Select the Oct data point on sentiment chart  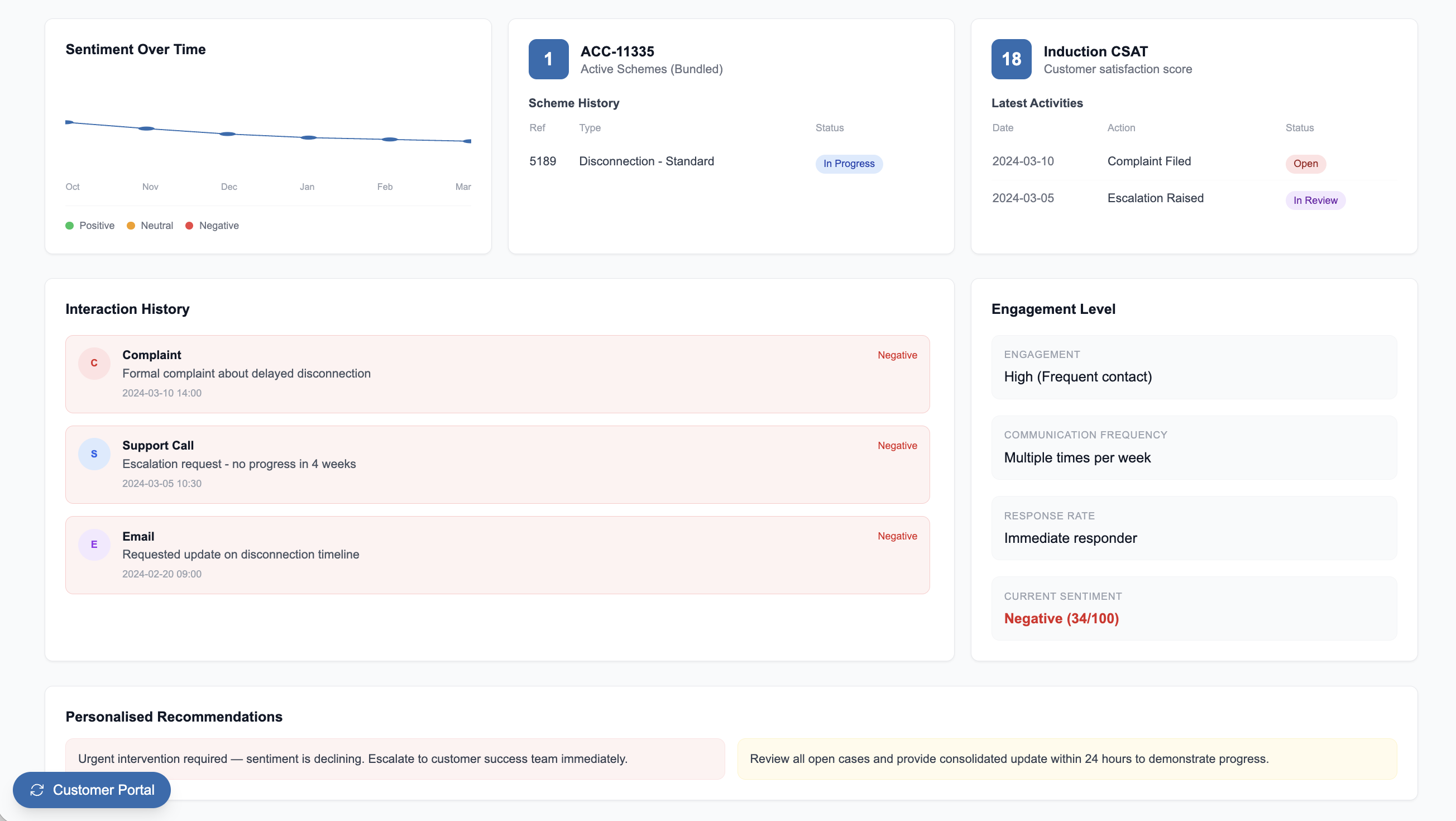pyautogui.click(x=69, y=122)
